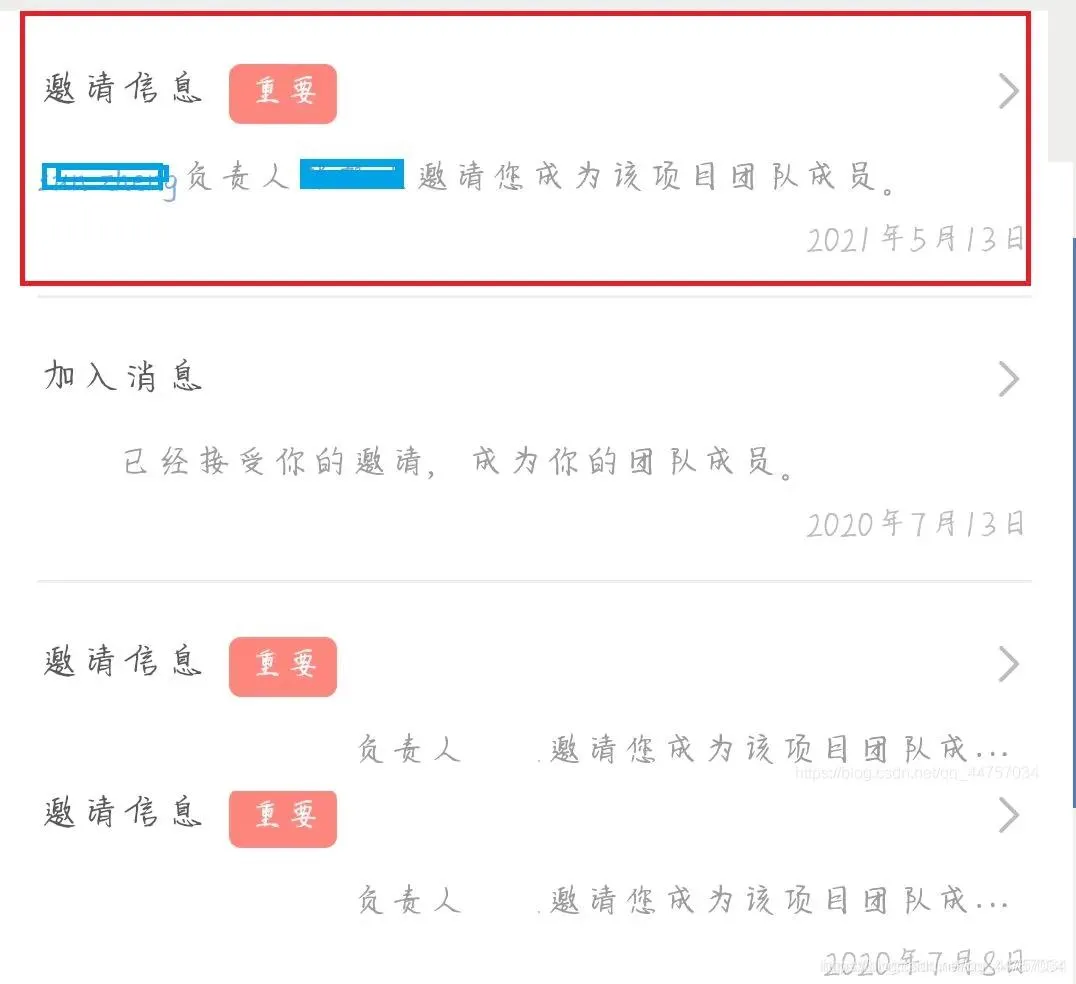Viewport: 1076px width, 984px height.
Task: Click the 2020年7月13日 date label
Action: click(915, 525)
